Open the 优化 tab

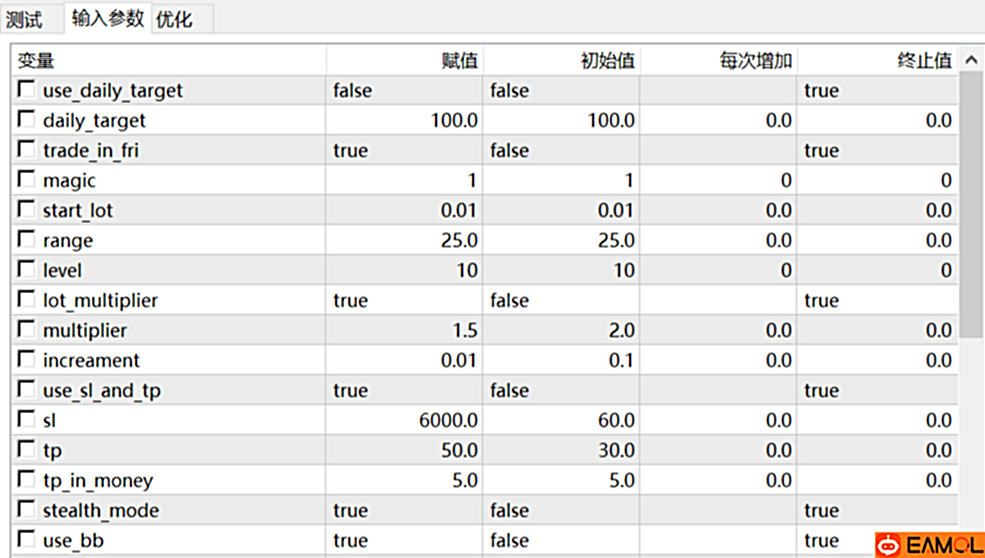click(x=174, y=19)
